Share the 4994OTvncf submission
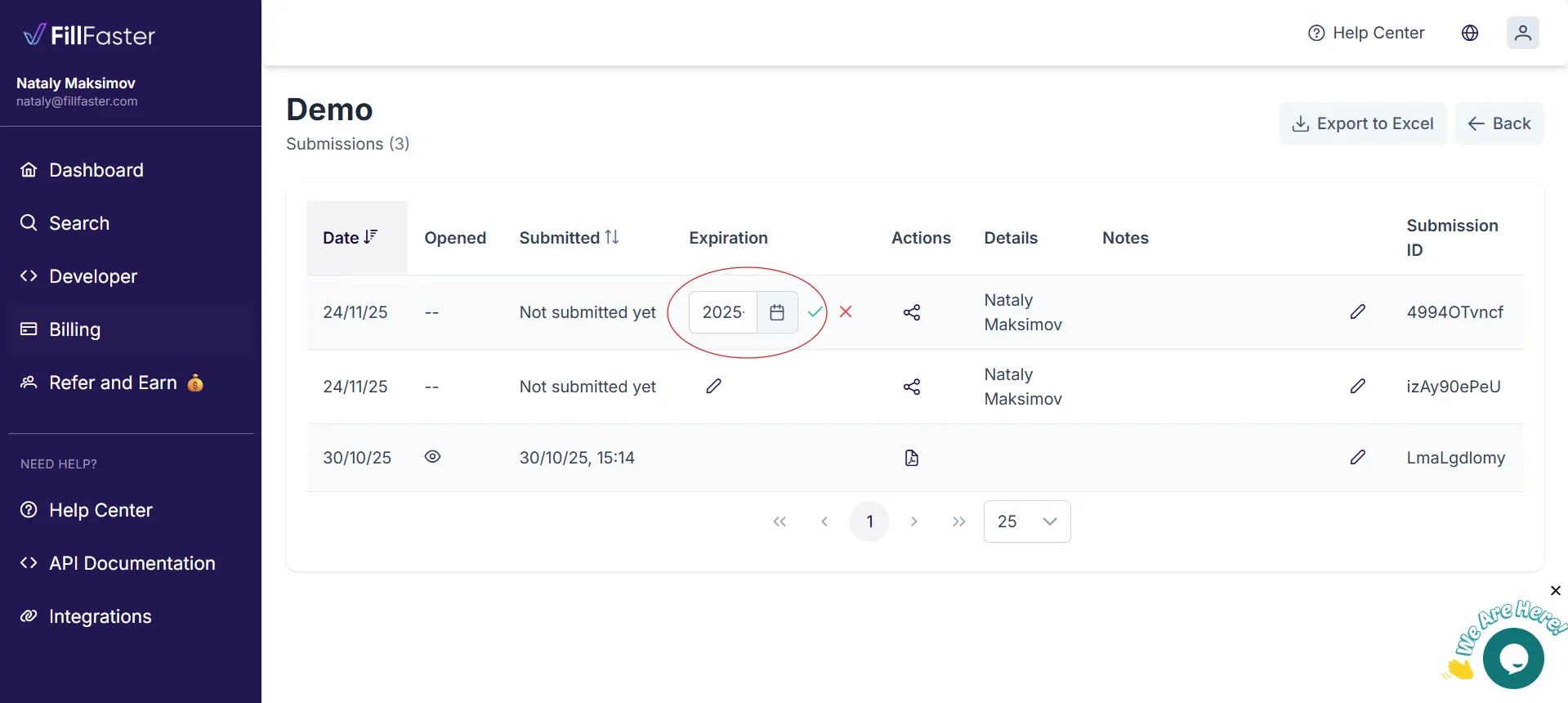1568x703 pixels. [x=912, y=312]
